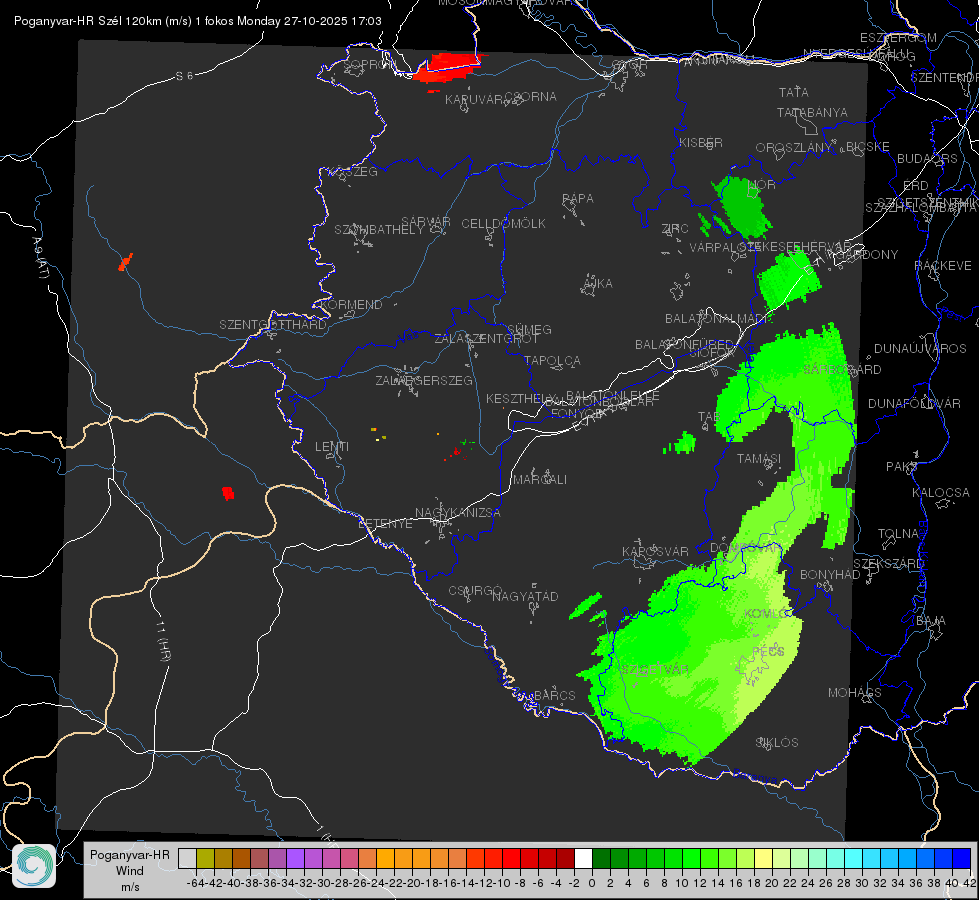Pick the pale yellow swatch between 18 and 20
Image resolution: width=979 pixels, height=900 pixels.
pos(763,858)
